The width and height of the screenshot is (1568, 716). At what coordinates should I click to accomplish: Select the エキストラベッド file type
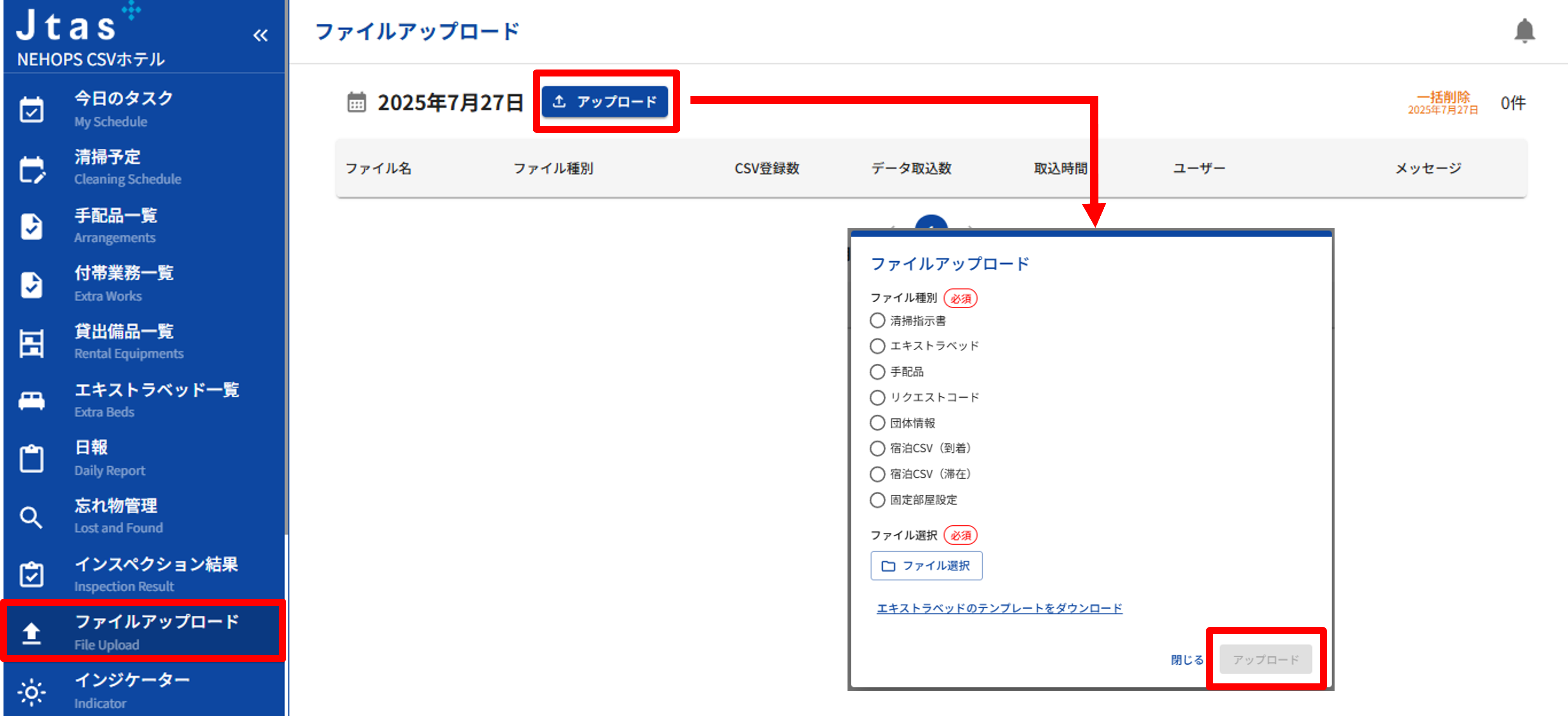(x=877, y=346)
